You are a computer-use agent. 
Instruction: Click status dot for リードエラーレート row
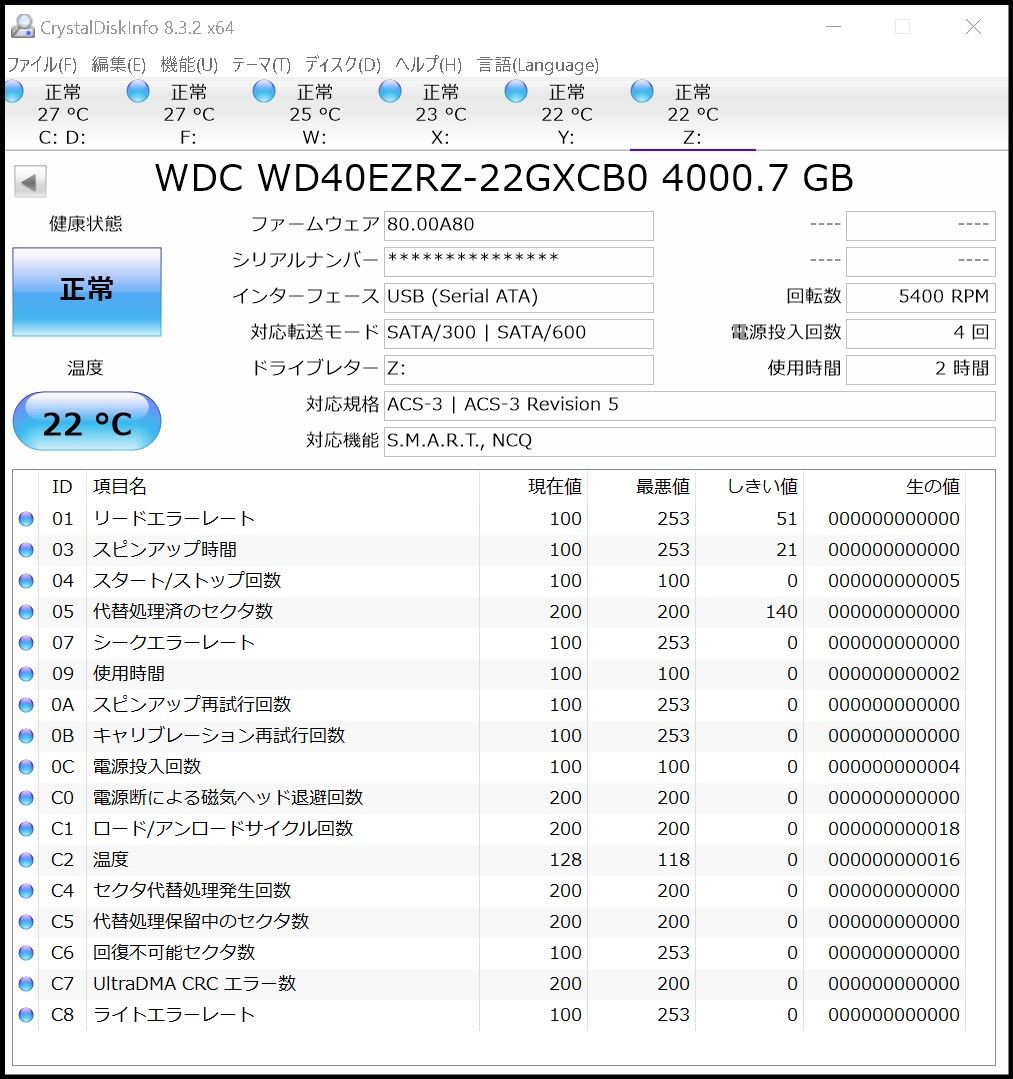pyautogui.click(x=26, y=519)
